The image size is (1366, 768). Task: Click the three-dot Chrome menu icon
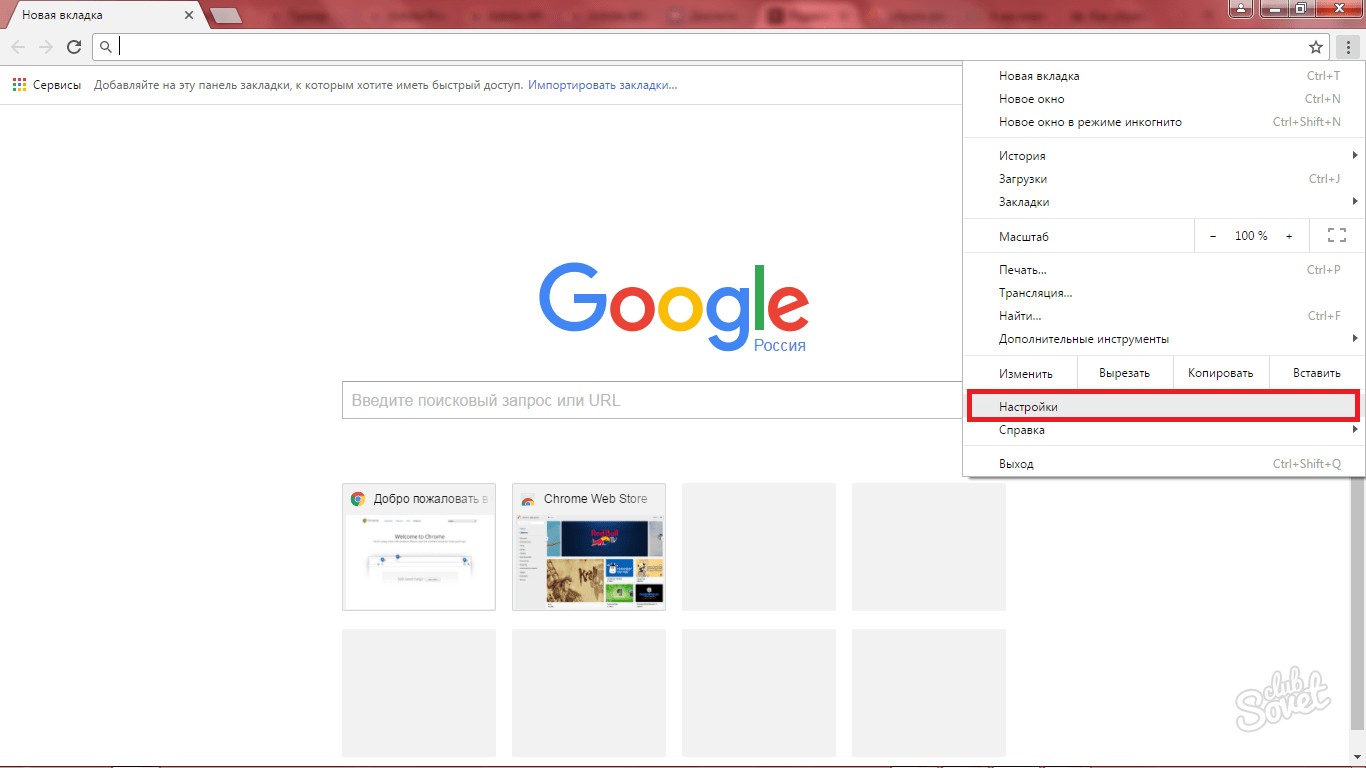[1347, 47]
